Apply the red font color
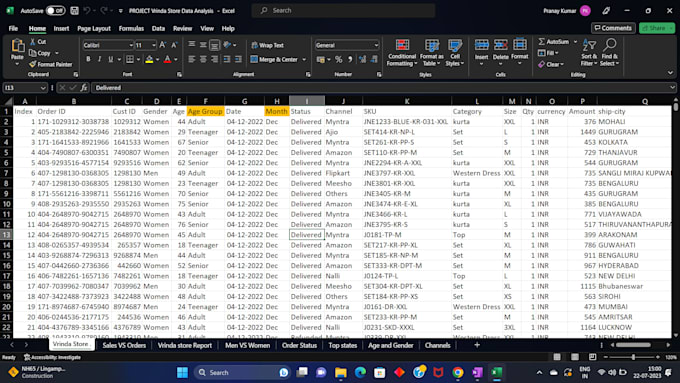680x383 pixels. click(167, 59)
